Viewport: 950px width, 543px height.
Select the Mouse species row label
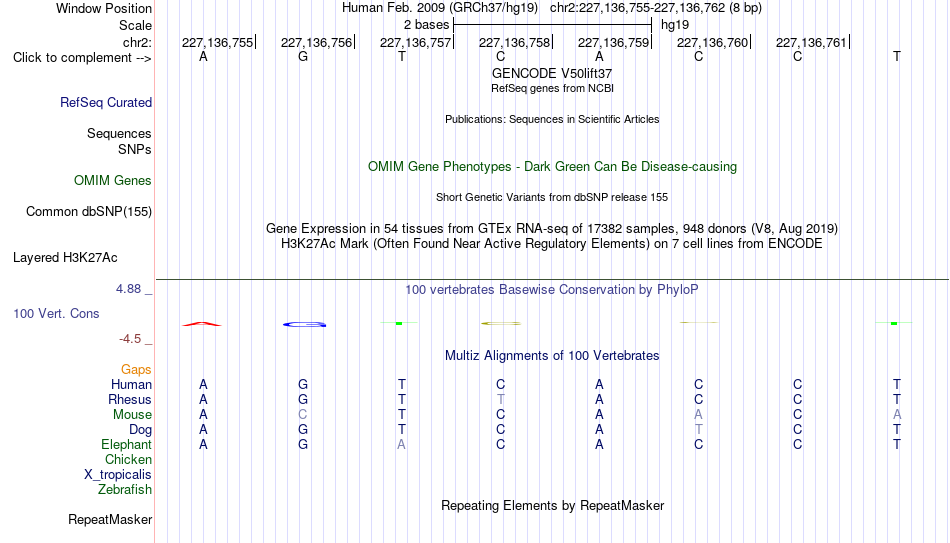pos(133,415)
